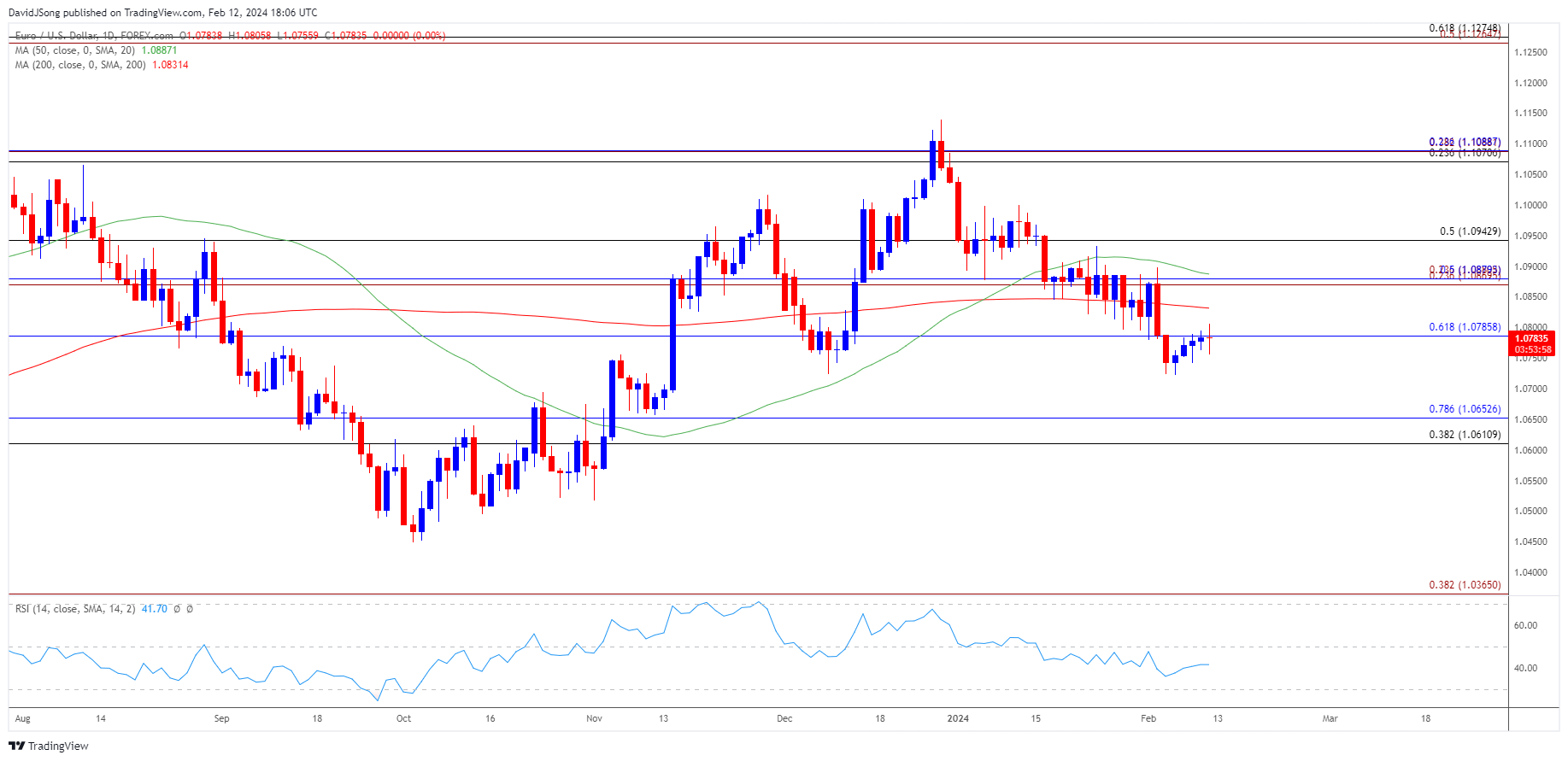Click the 2024 label on time axis

pos(959,718)
